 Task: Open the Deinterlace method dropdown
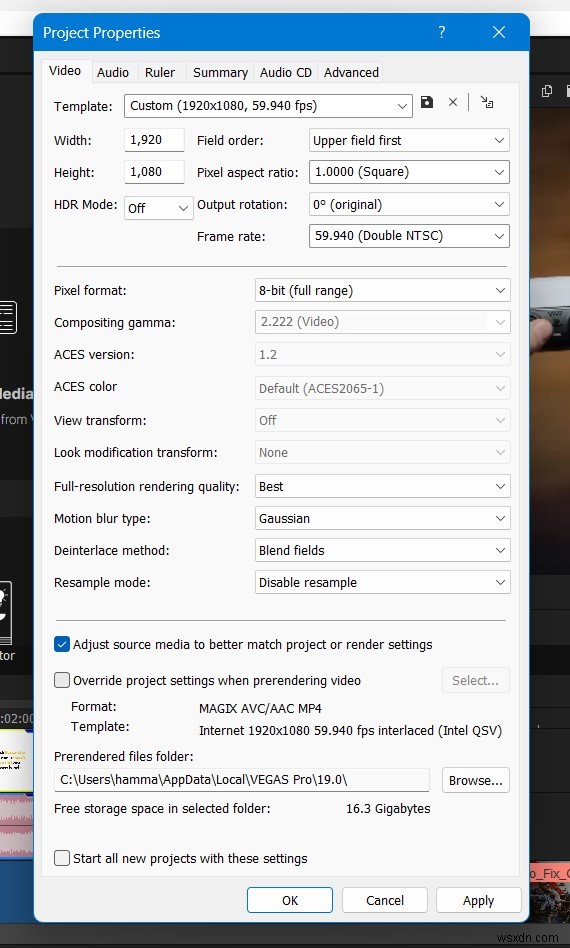pos(383,550)
